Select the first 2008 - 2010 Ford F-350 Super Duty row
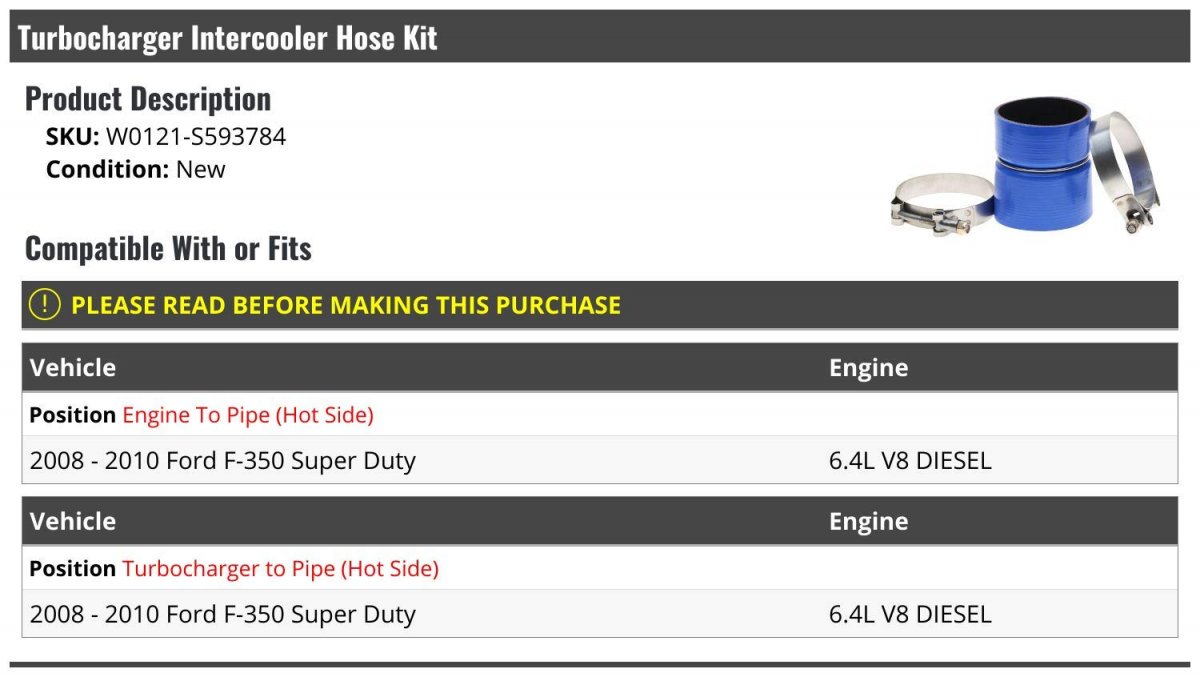This screenshot has height=677, width=1200. (600, 461)
